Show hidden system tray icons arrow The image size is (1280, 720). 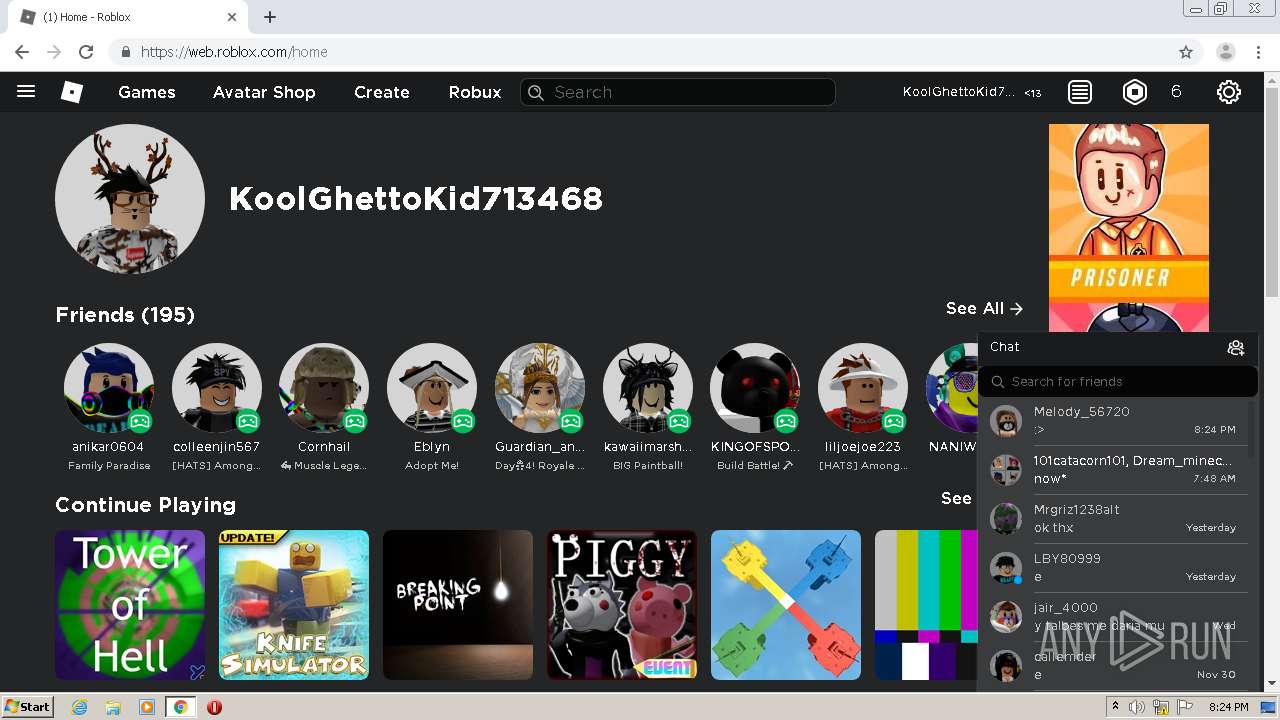[1115, 707]
